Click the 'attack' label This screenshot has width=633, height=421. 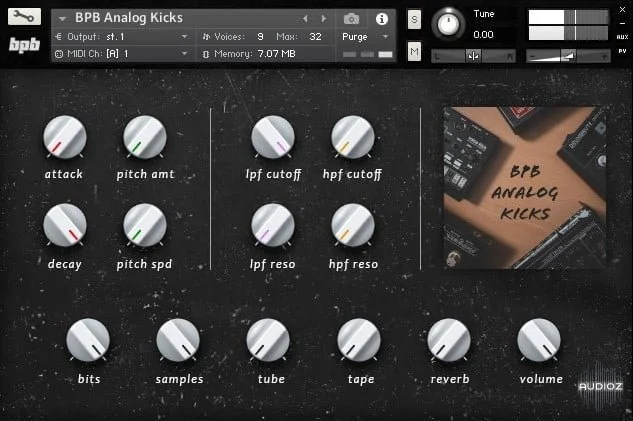(64, 174)
